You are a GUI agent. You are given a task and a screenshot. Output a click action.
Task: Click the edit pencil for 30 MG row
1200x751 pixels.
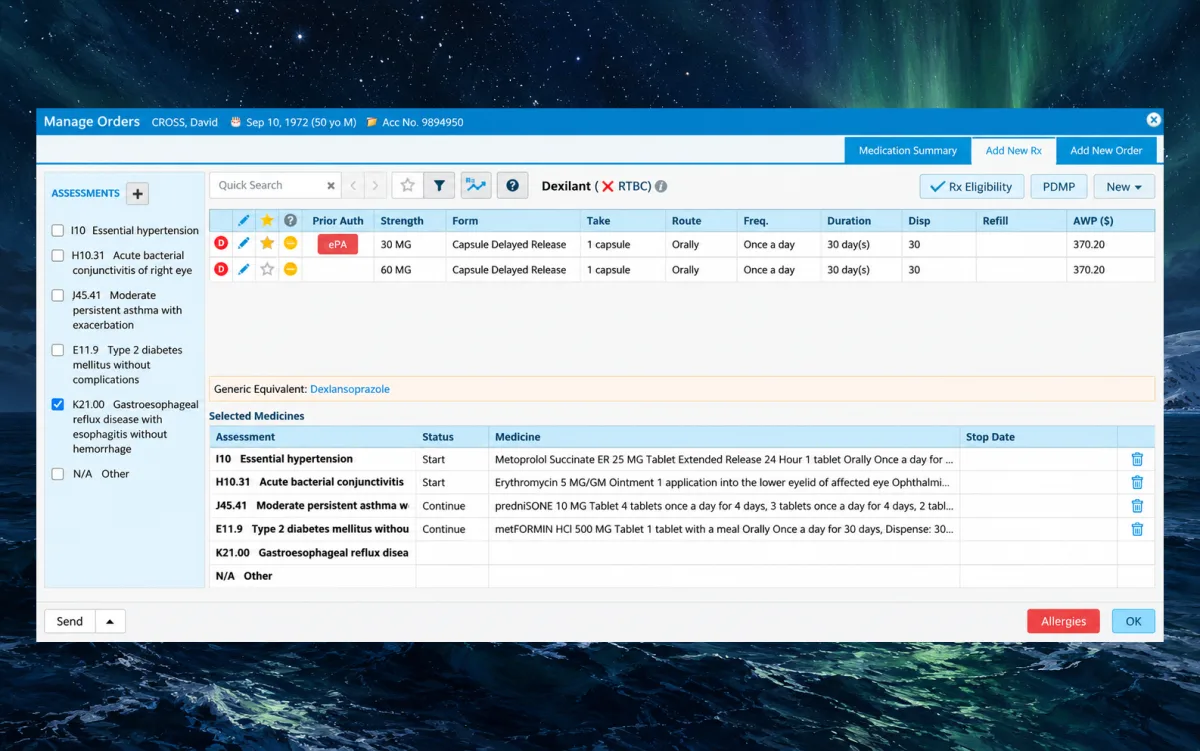pos(244,244)
